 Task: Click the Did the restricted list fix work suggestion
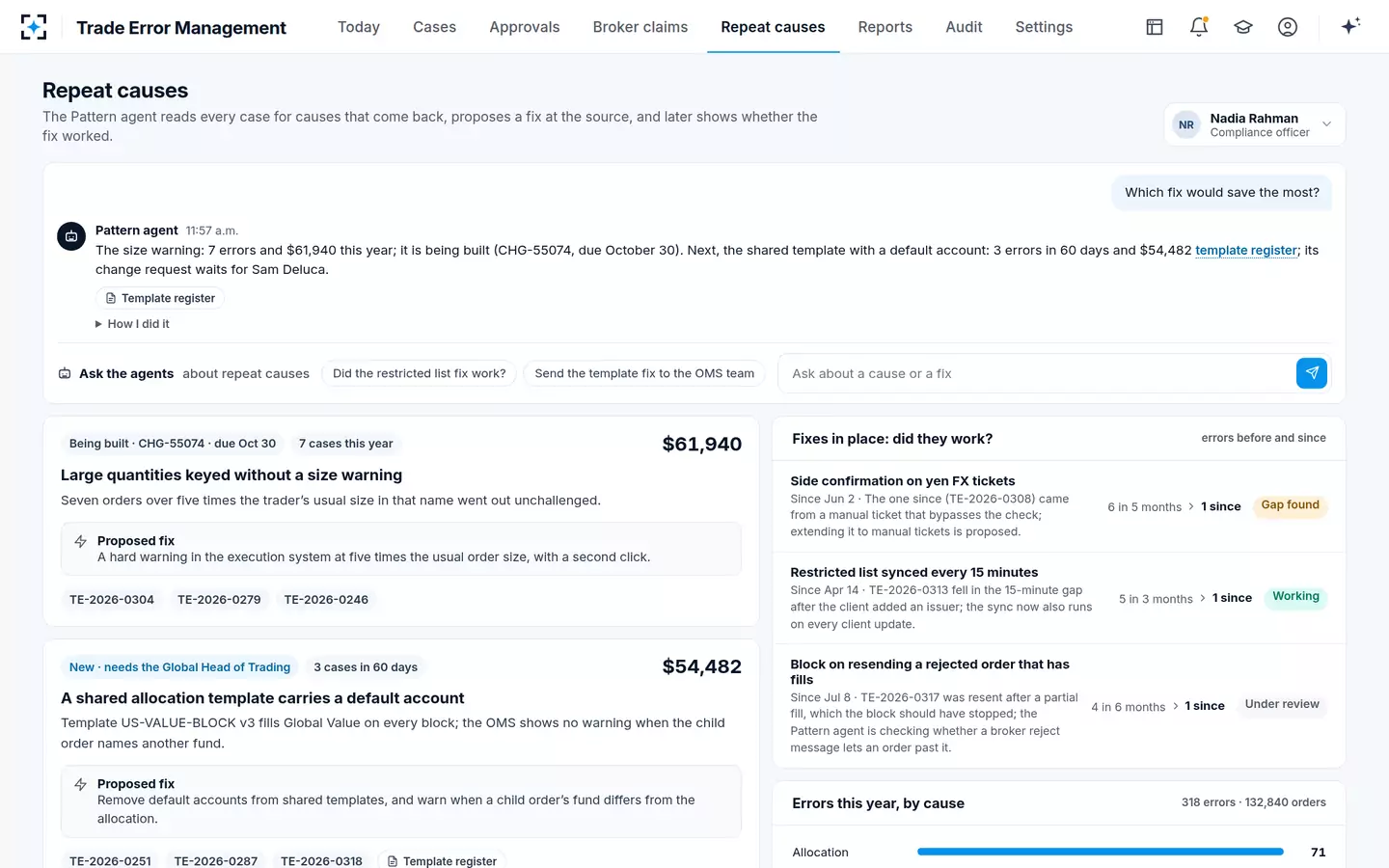420,373
